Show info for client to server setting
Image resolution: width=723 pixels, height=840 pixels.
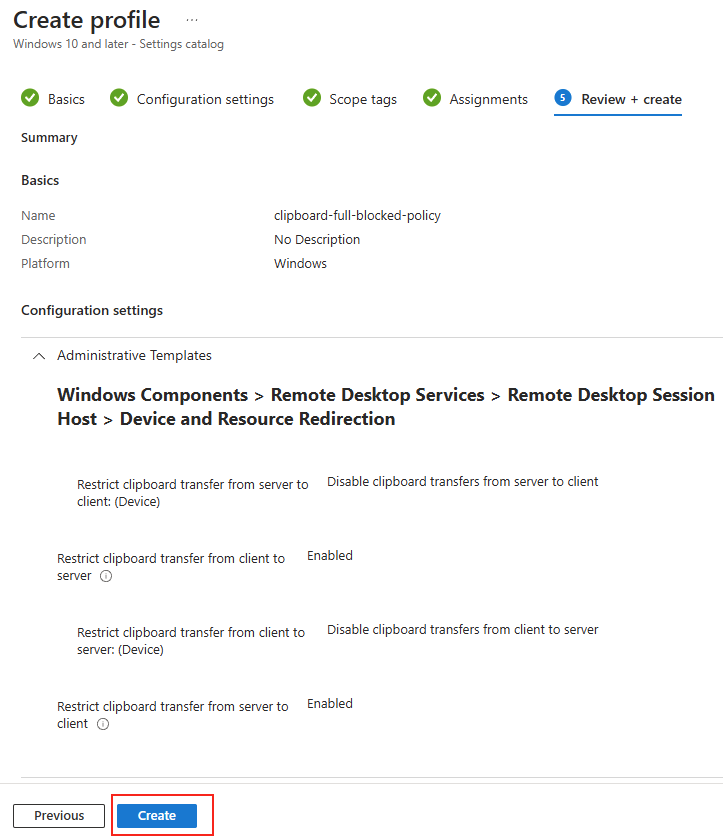coord(106,576)
